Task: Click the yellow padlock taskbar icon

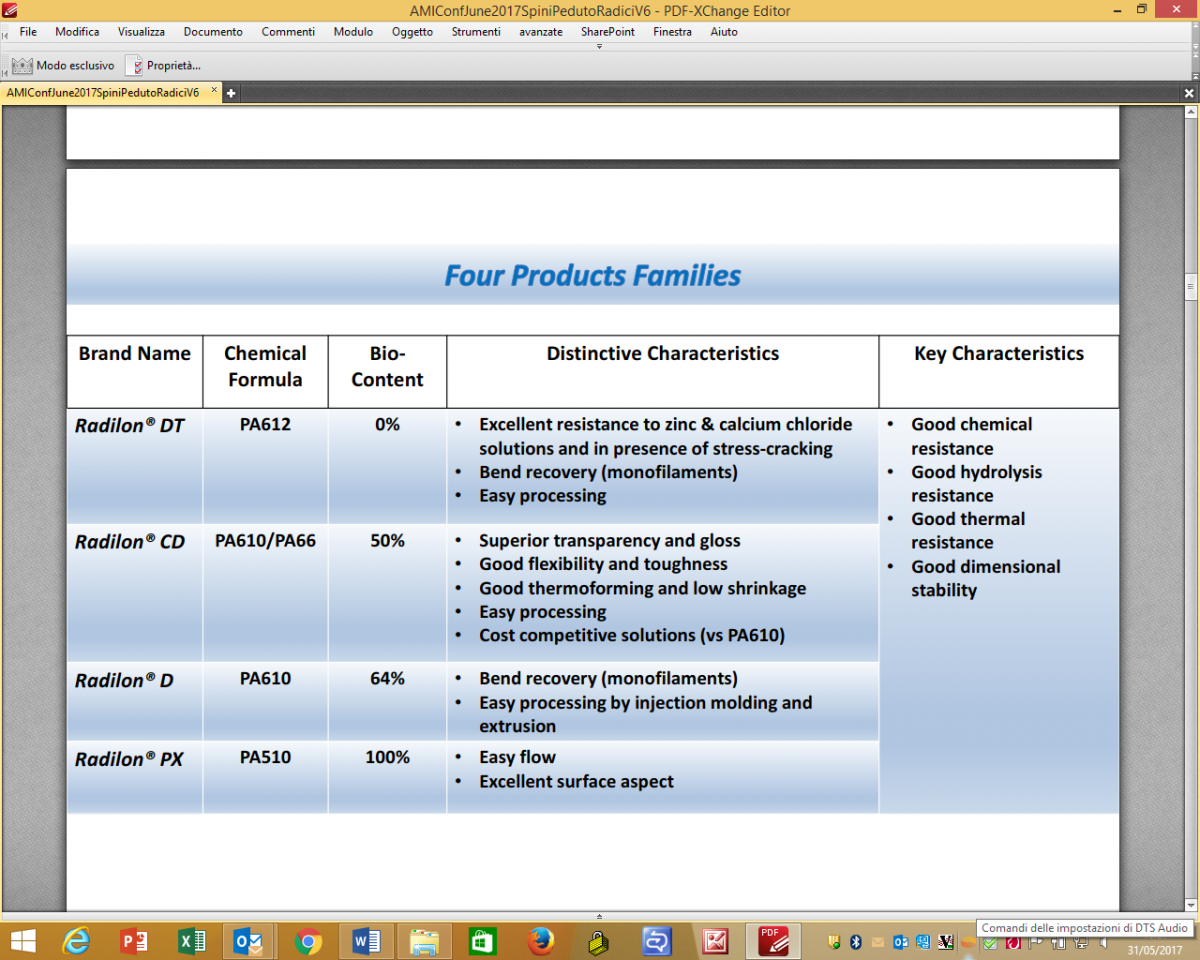Action: (x=598, y=941)
